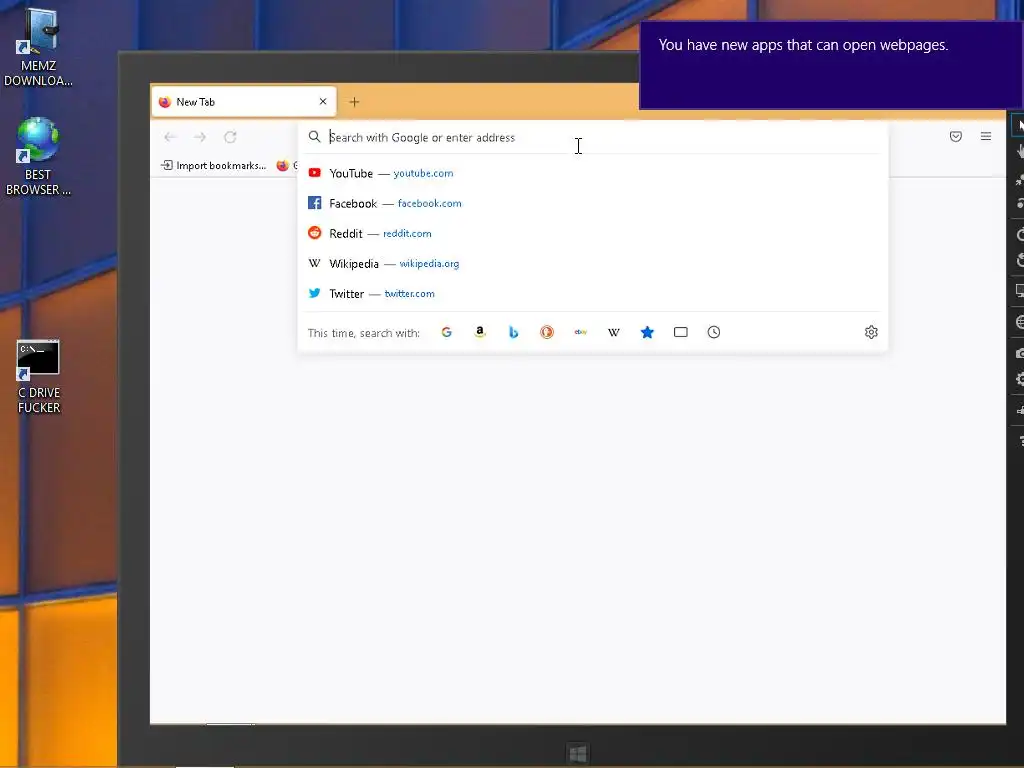Click the Firefox bookmark icon beside Import bookmarks
This screenshot has width=1024, height=768.
pyautogui.click(x=282, y=165)
